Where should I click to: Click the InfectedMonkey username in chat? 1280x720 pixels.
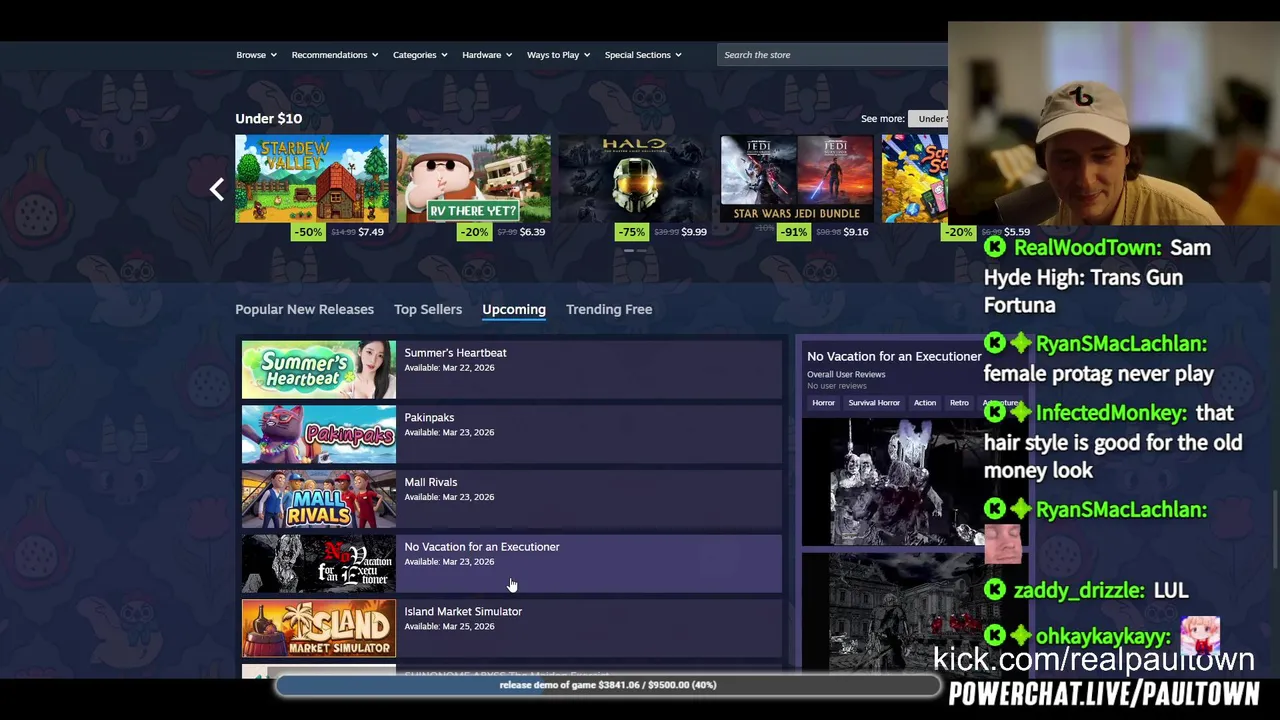(1111, 413)
